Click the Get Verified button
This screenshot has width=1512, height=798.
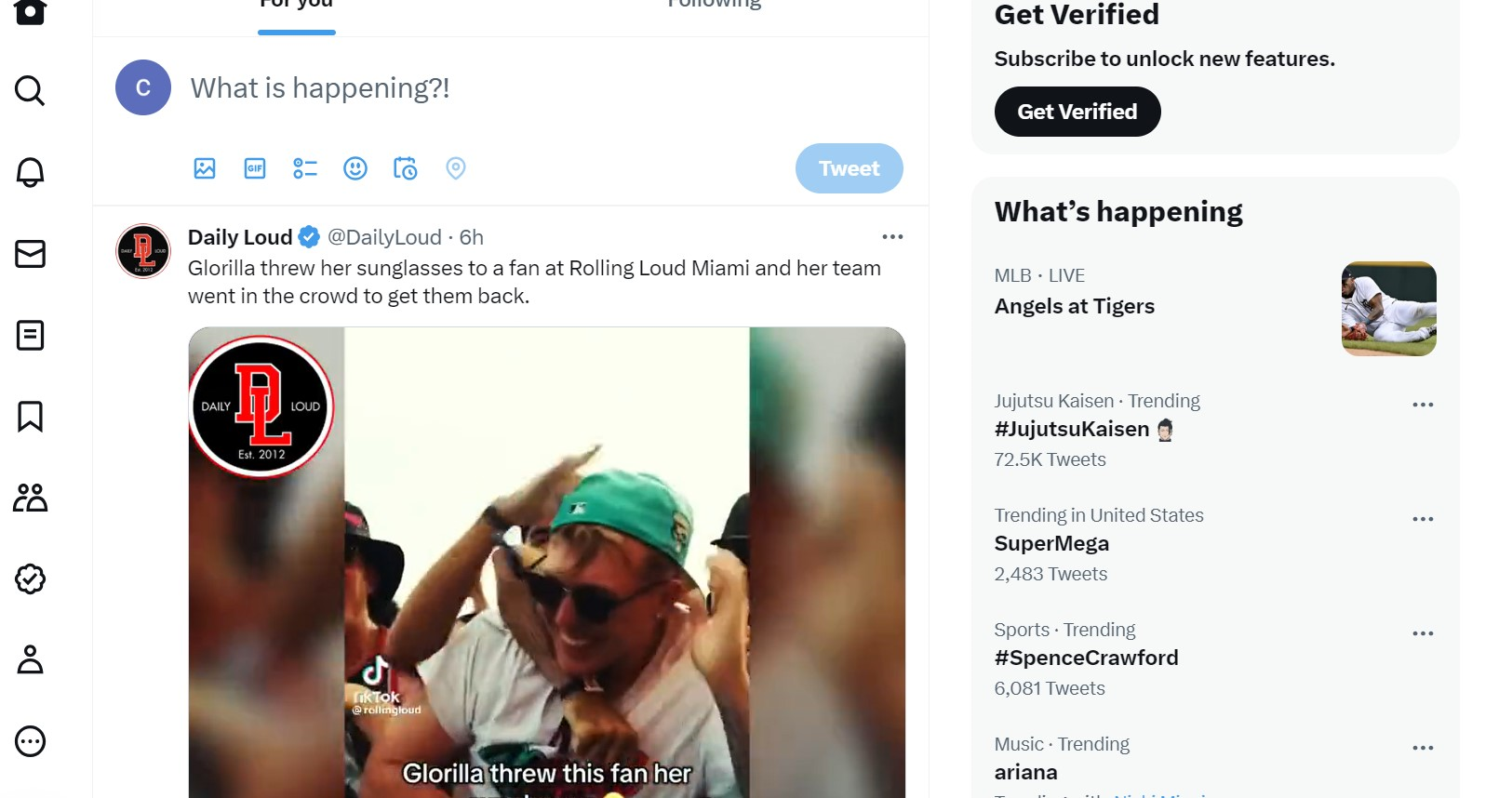click(x=1077, y=112)
